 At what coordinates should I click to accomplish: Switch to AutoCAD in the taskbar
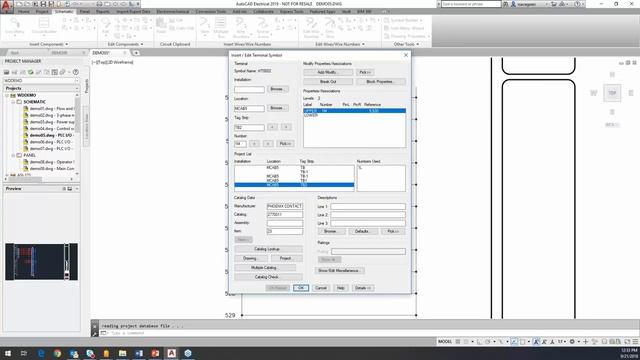coord(171,353)
